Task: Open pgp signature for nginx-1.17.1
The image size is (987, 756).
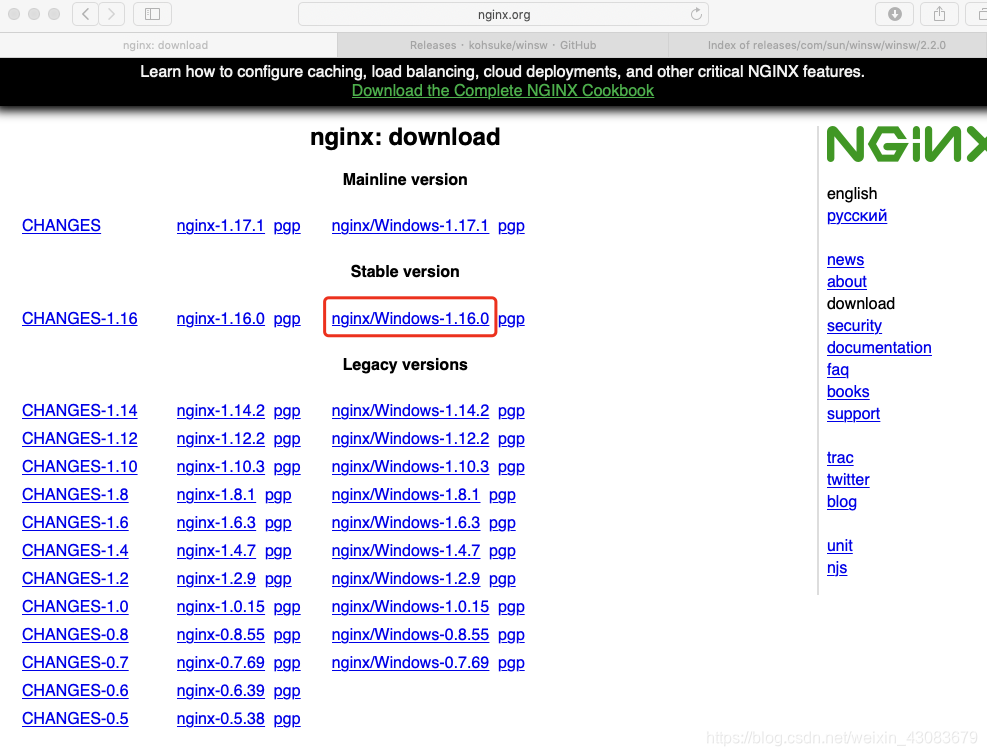Action: 287,226
